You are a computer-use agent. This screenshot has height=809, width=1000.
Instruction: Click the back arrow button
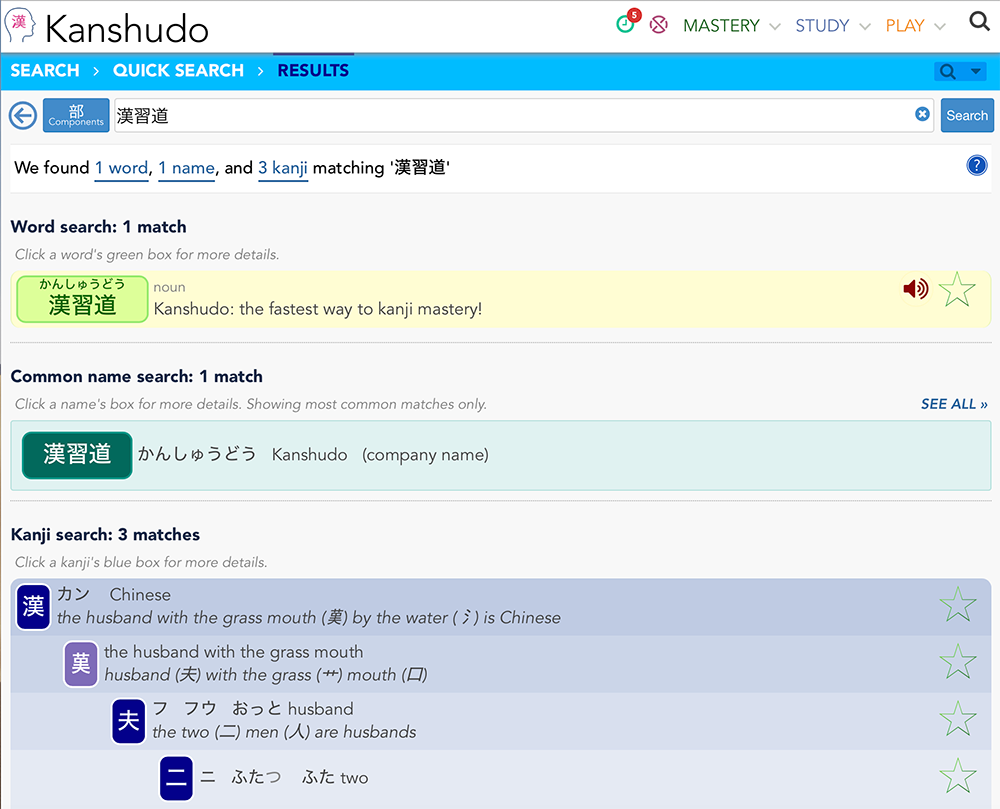click(23, 115)
